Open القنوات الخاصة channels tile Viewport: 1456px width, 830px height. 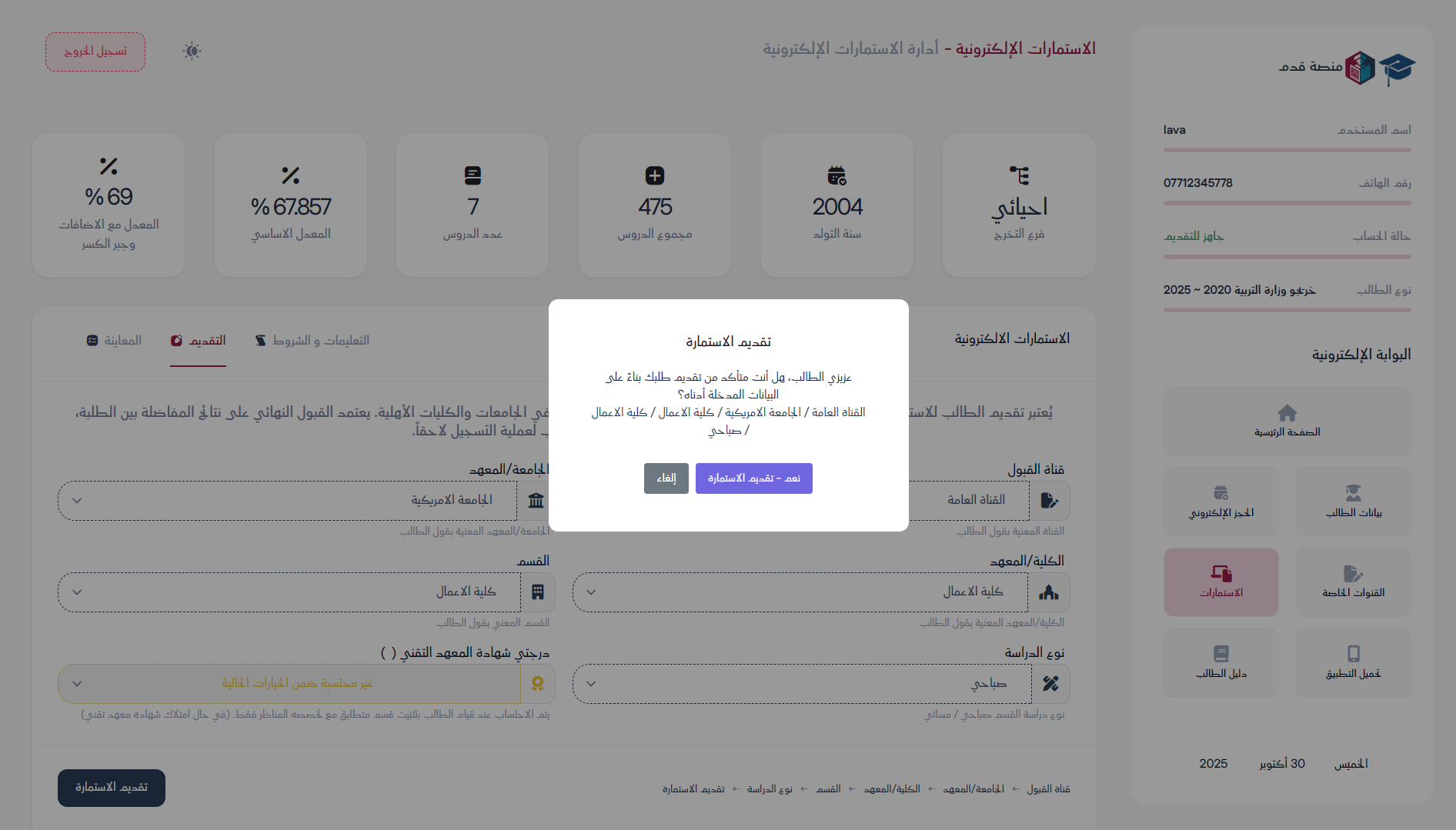point(1353,582)
